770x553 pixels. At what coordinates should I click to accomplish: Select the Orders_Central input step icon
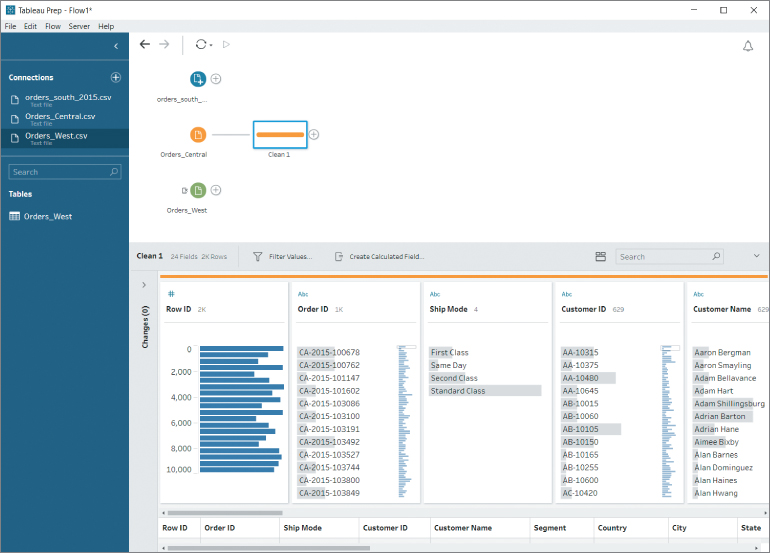tap(198, 135)
